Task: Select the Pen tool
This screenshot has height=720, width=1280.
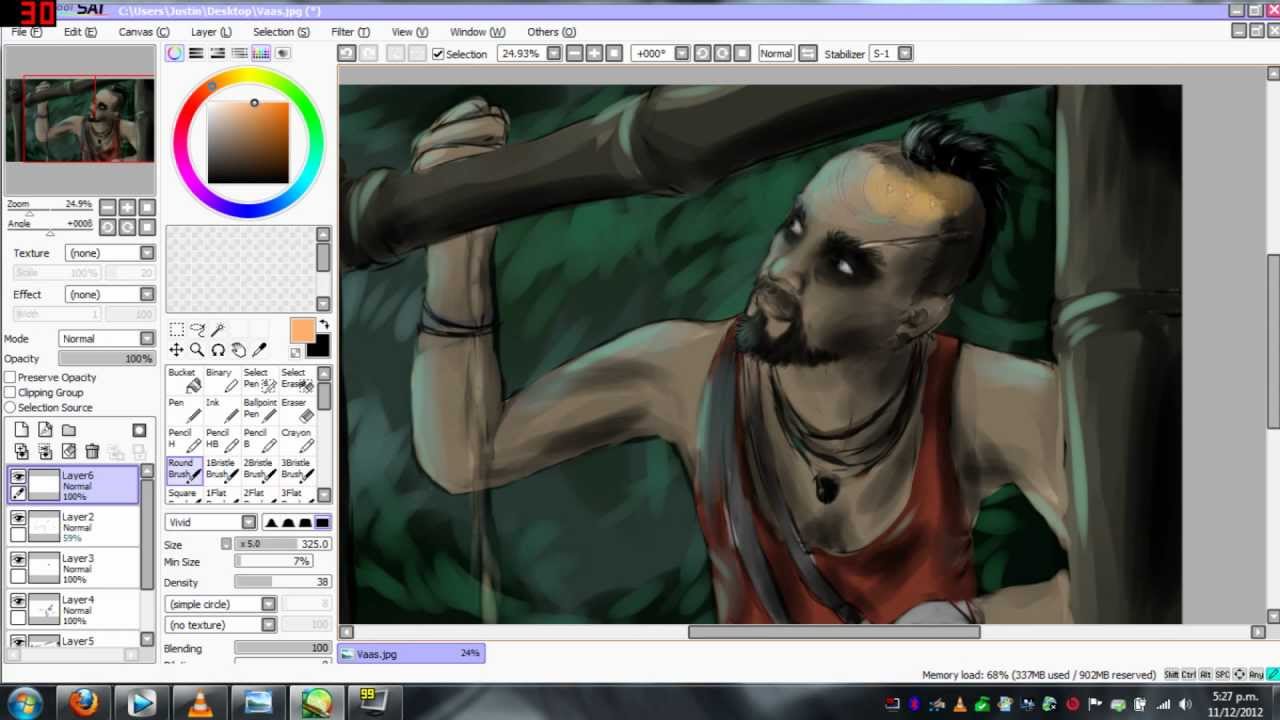Action: [x=185, y=409]
